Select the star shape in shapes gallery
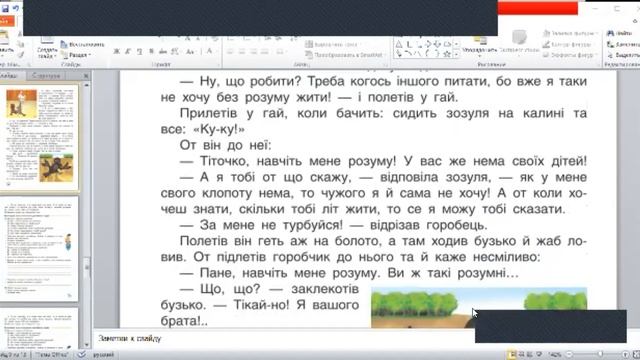Screen dimensions: 640x360 coord(447,53)
